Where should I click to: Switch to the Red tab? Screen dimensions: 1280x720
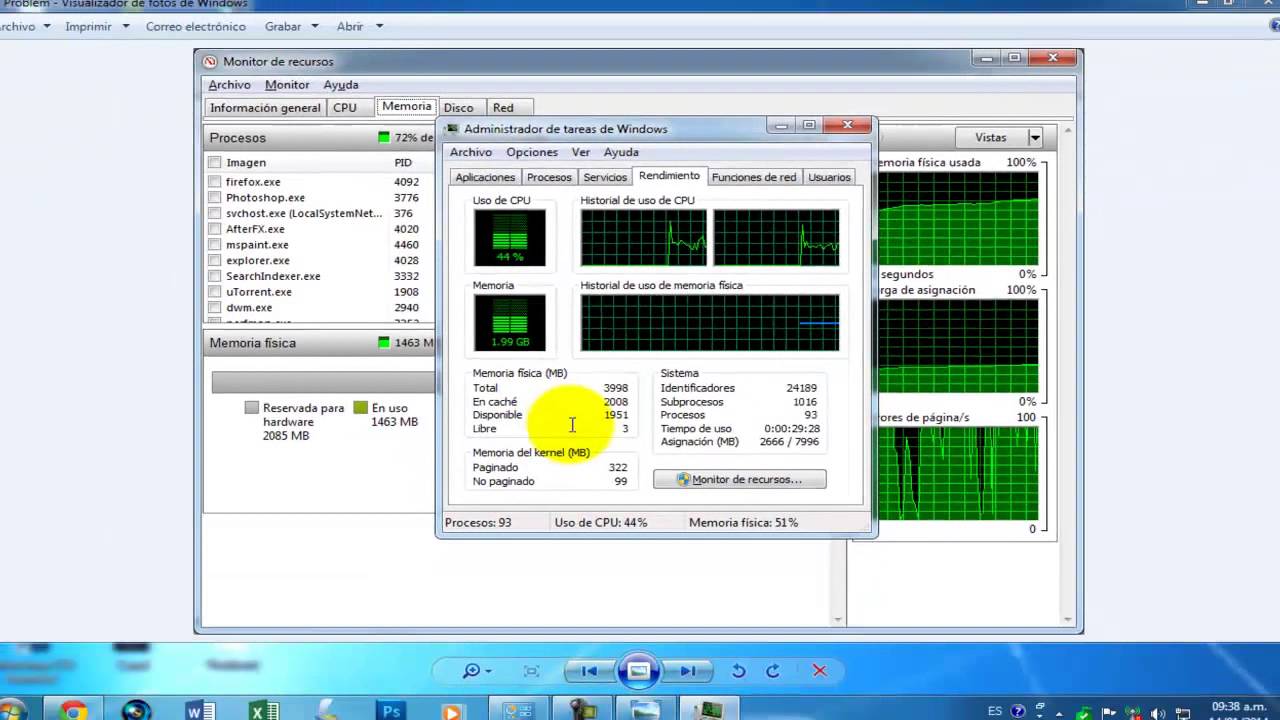point(503,108)
